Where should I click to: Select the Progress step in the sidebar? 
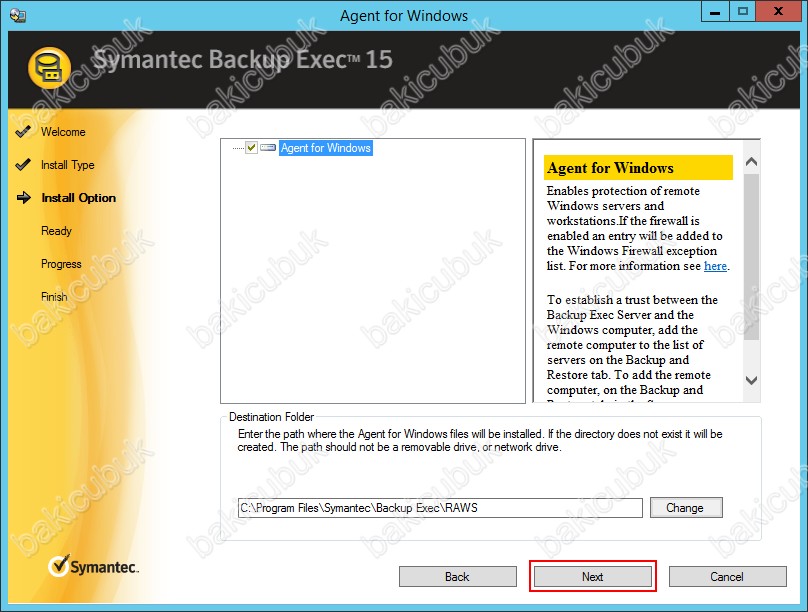coord(61,264)
